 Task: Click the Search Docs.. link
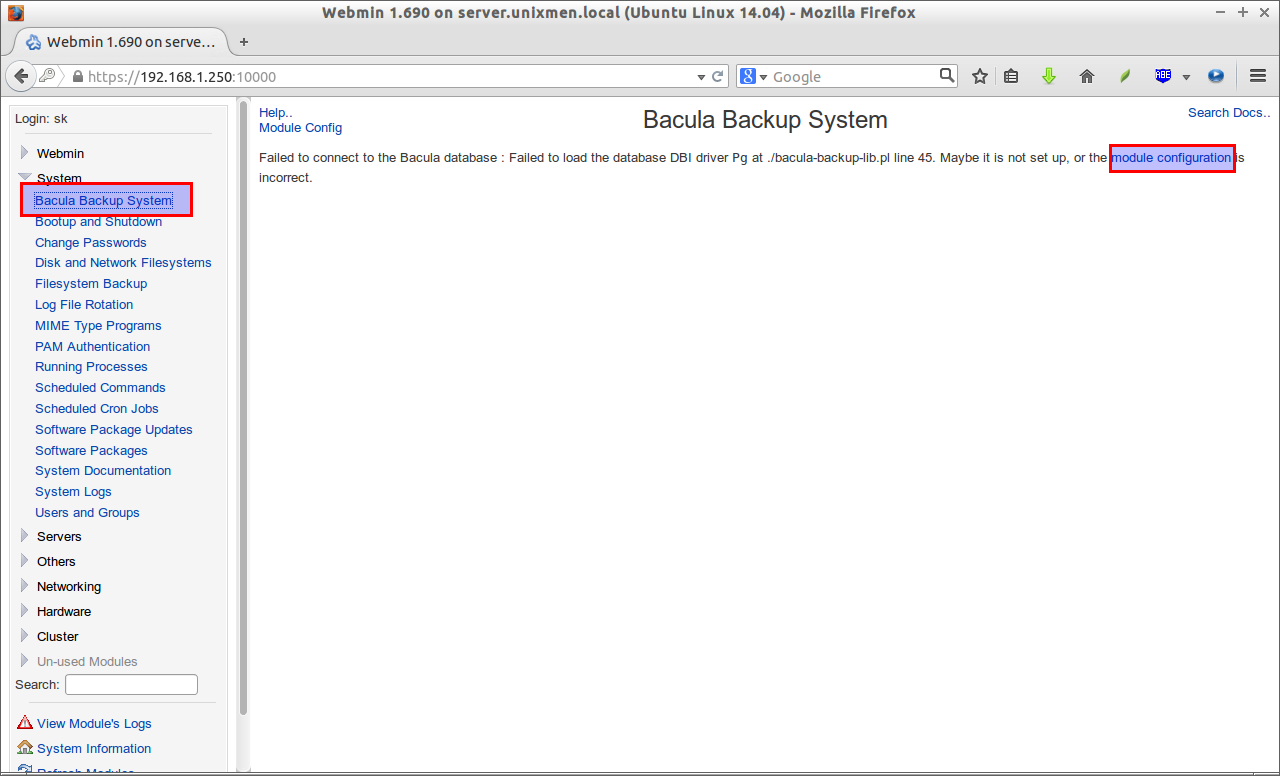(1229, 113)
